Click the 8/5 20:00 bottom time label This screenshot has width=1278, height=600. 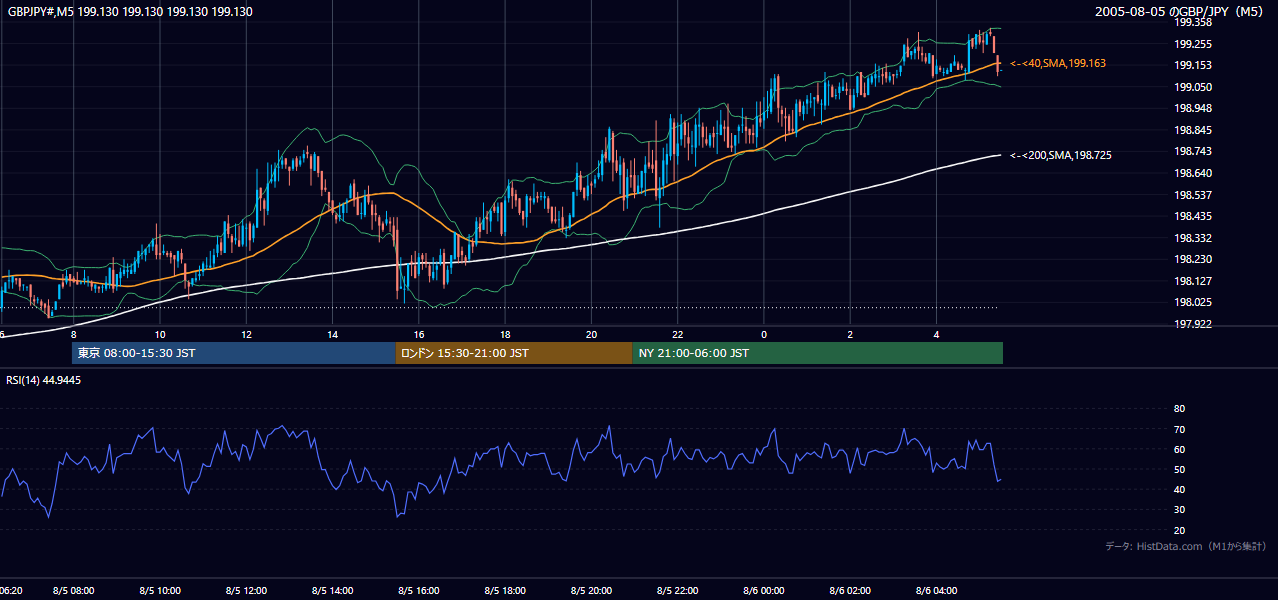coord(591,590)
